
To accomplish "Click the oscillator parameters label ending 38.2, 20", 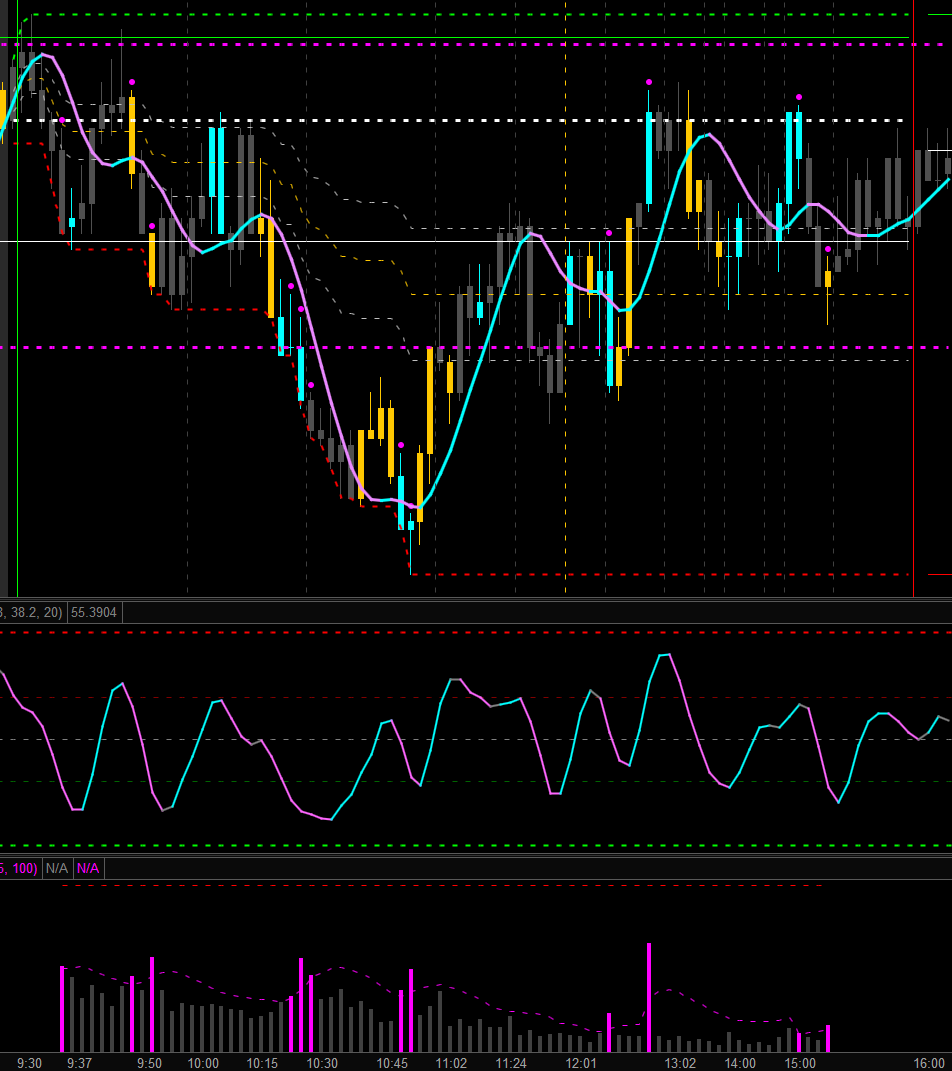I will [32, 612].
